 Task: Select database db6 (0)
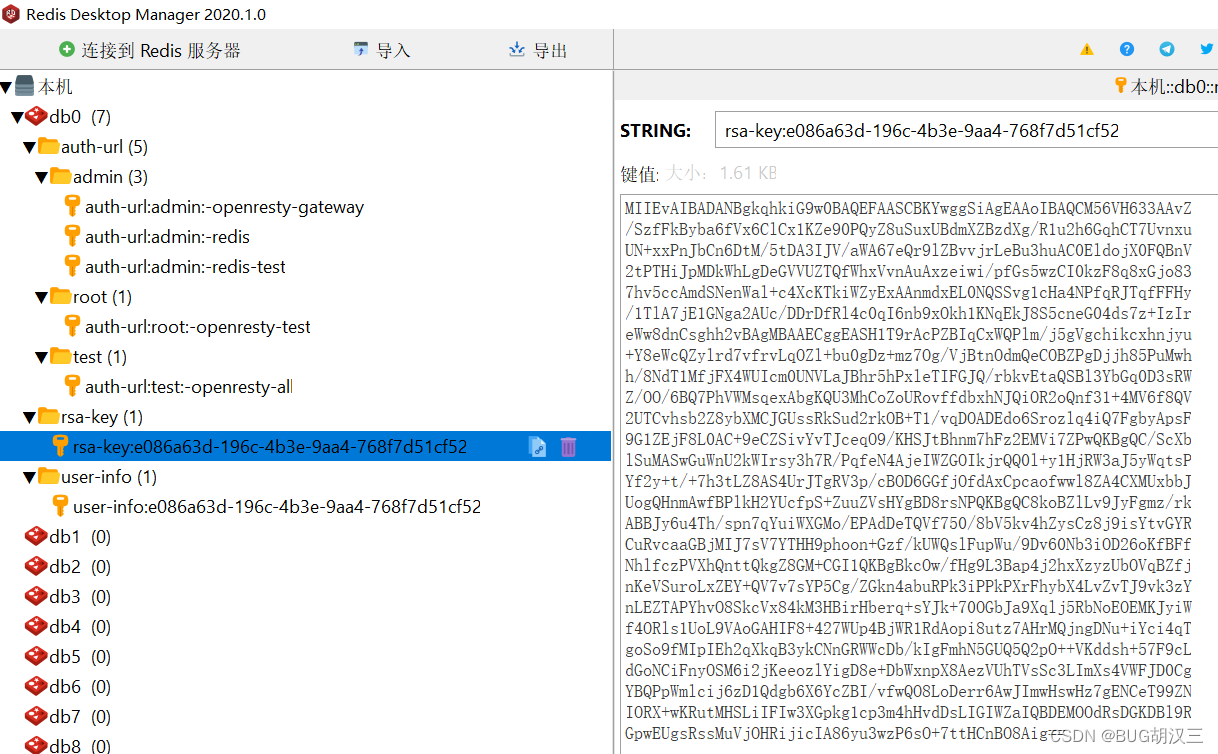[x=80, y=687]
